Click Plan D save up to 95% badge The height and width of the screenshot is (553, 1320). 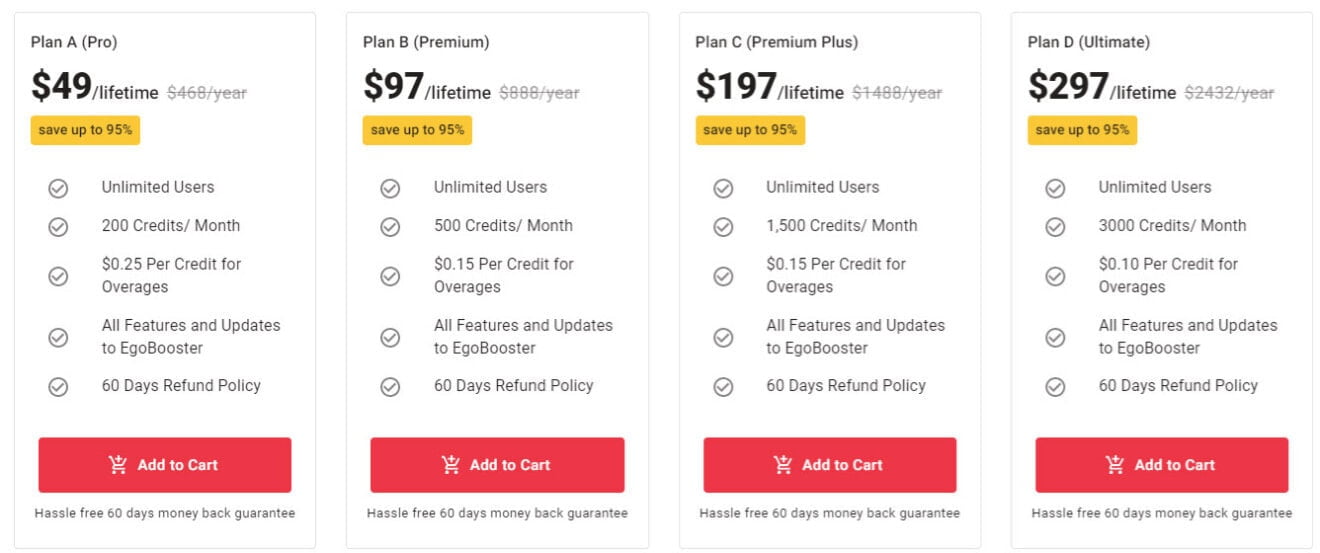1082,130
